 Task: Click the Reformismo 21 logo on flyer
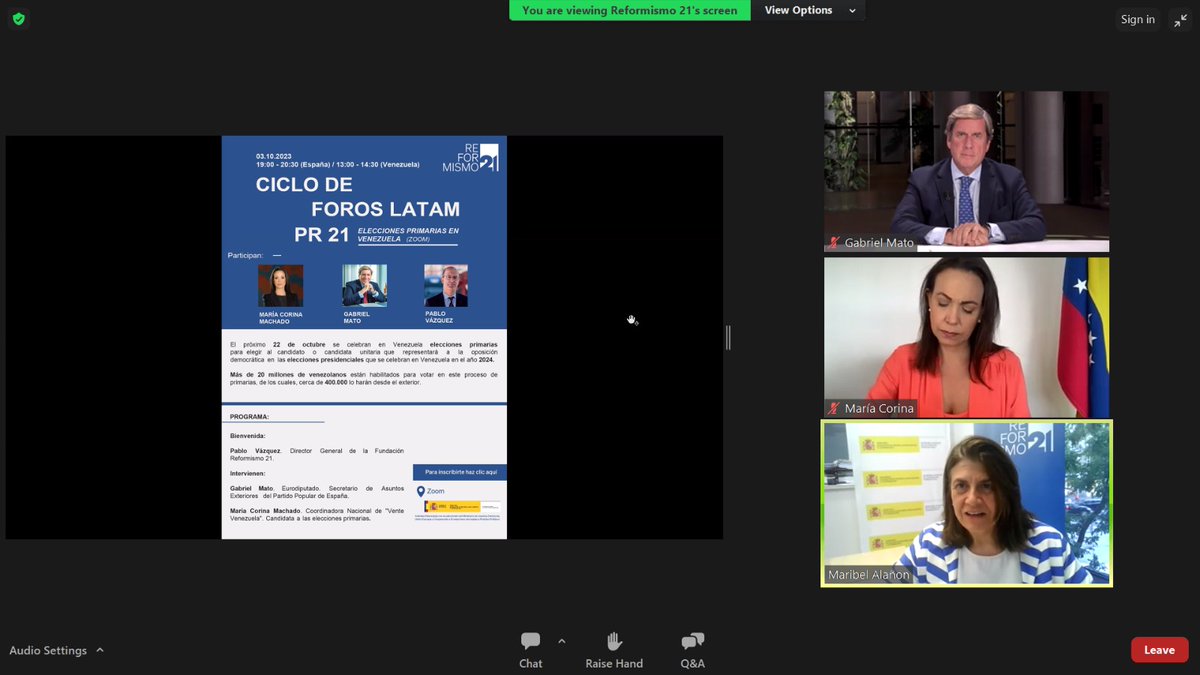click(x=470, y=158)
